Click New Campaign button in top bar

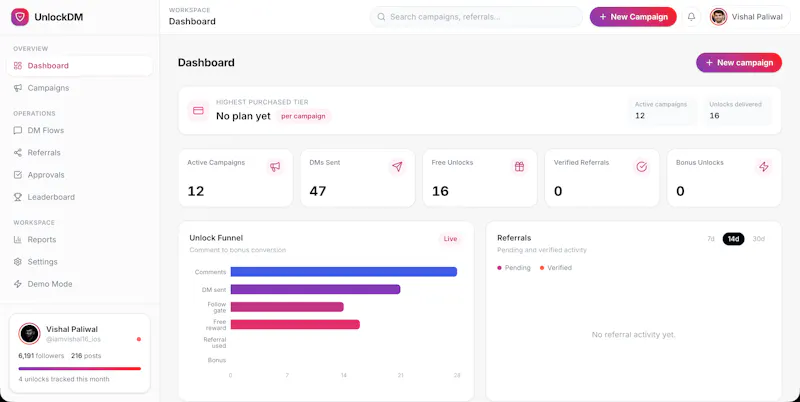[x=633, y=17]
